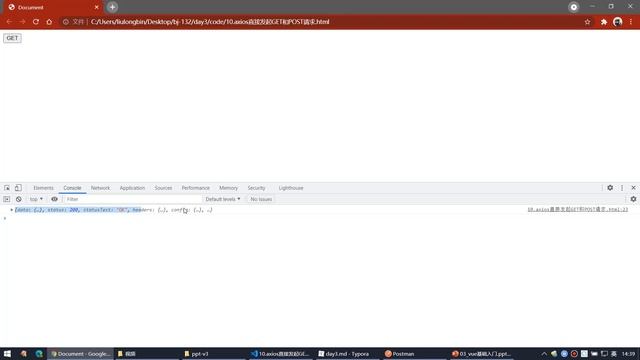The height and width of the screenshot is (360, 640).
Task: Open the Default levels dropdown
Action: 223,199
